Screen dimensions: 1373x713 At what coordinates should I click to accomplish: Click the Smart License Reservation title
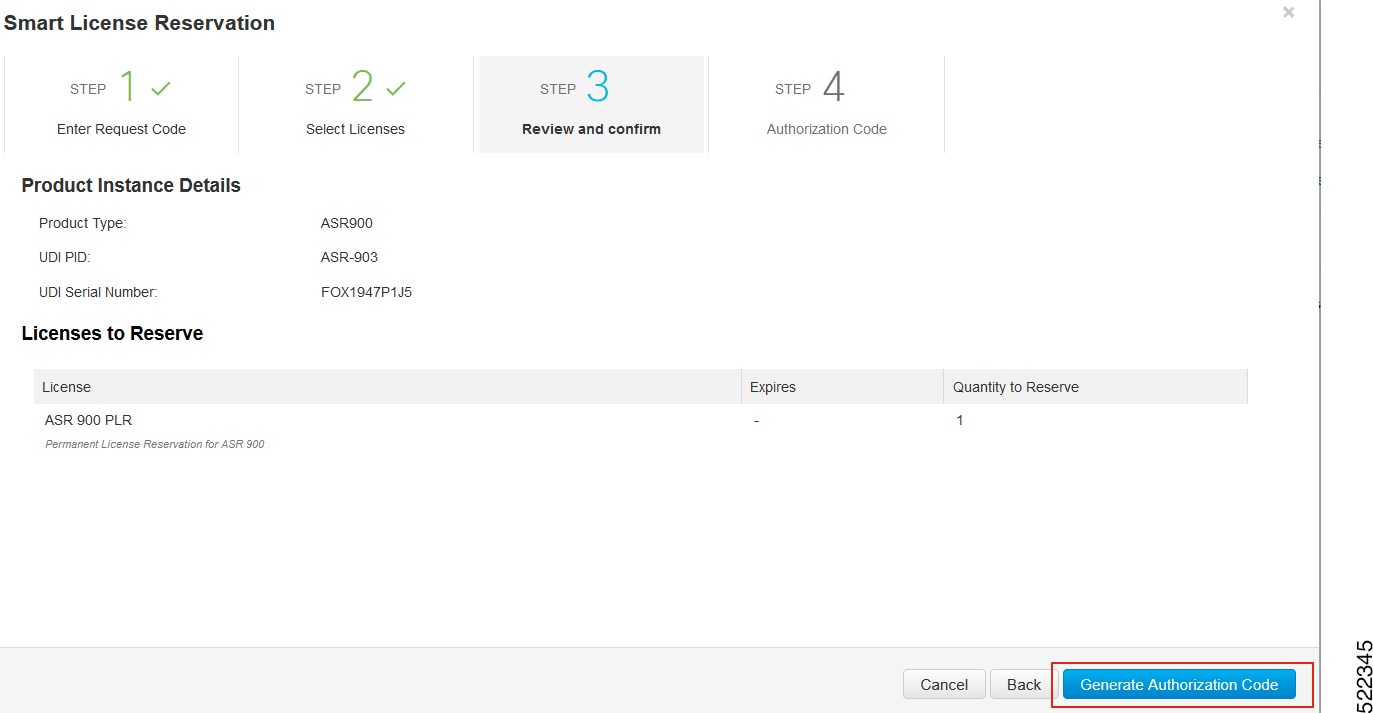pyautogui.click(x=139, y=22)
